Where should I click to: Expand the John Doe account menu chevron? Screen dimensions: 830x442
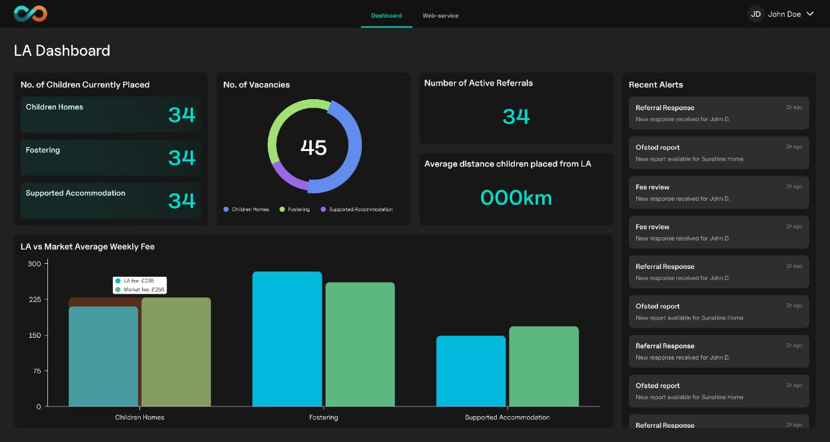810,14
